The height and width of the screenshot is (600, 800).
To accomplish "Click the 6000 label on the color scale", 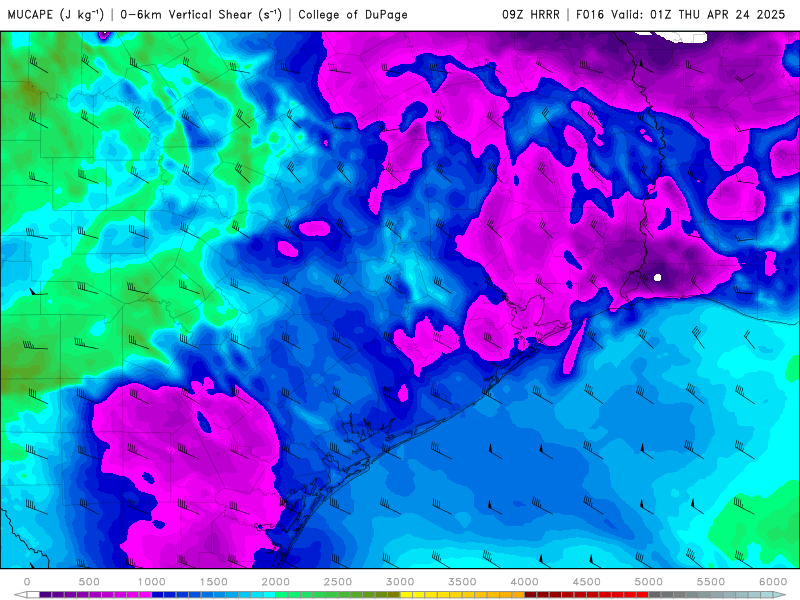I will pos(773,582).
